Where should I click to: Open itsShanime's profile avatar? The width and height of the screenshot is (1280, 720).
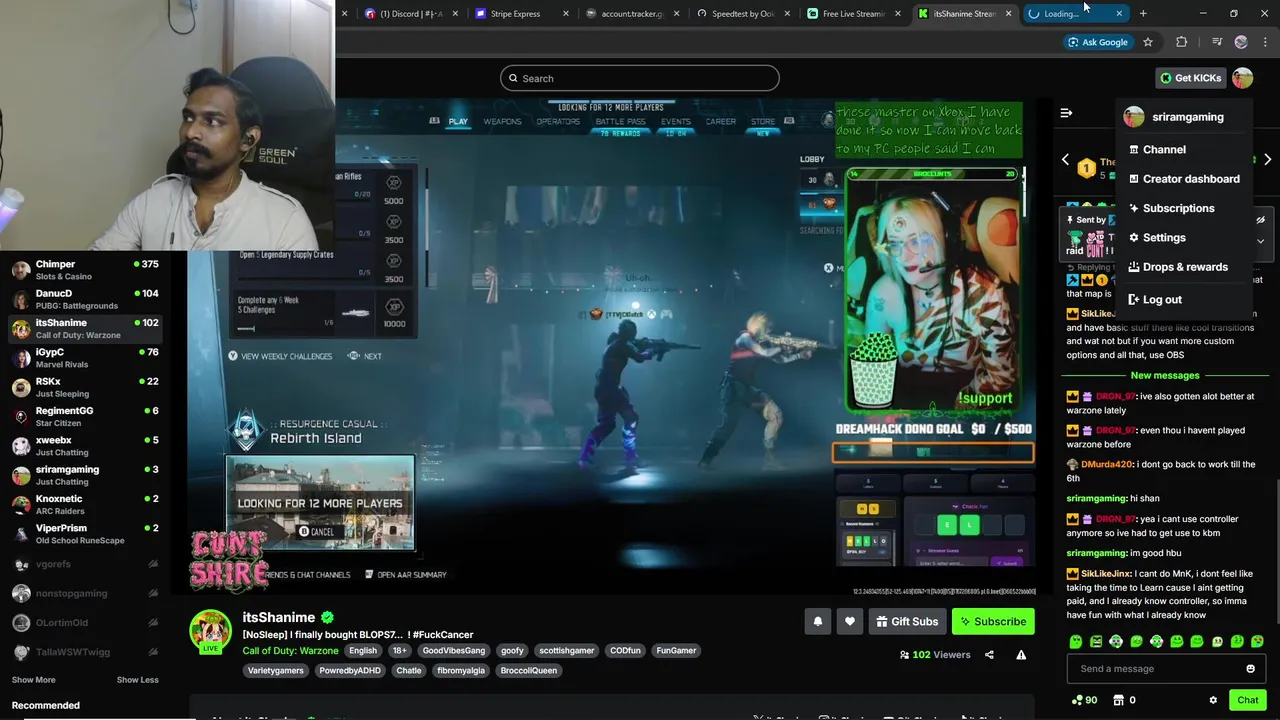tap(210, 630)
